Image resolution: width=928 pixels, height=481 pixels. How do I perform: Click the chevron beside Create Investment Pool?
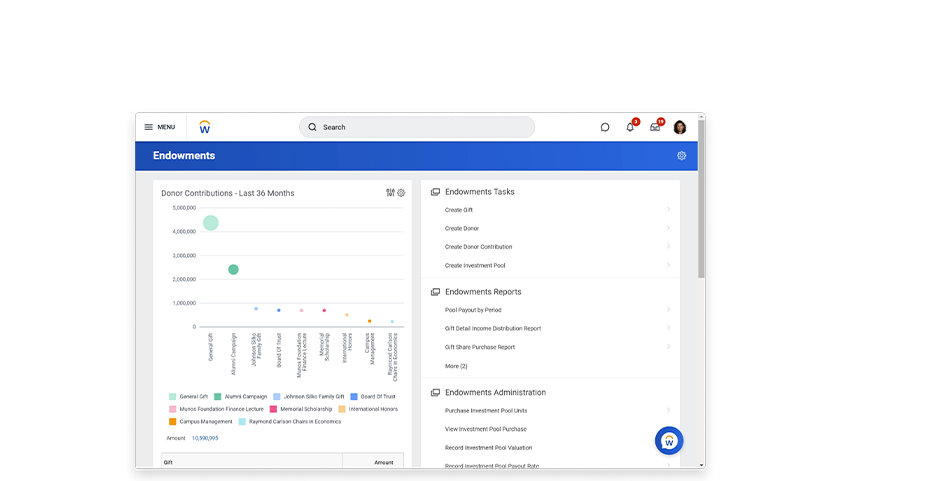point(668,265)
